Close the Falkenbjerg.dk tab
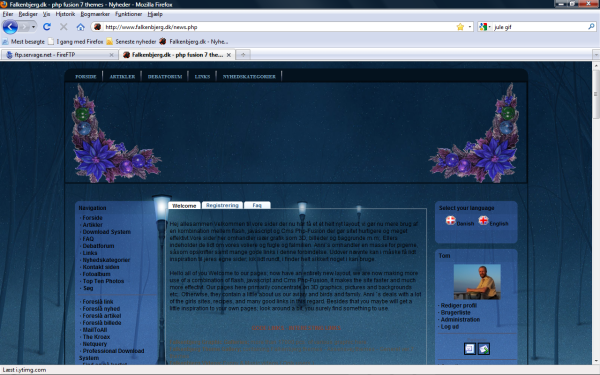This screenshot has height=375, width=600. (x=228, y=55)
